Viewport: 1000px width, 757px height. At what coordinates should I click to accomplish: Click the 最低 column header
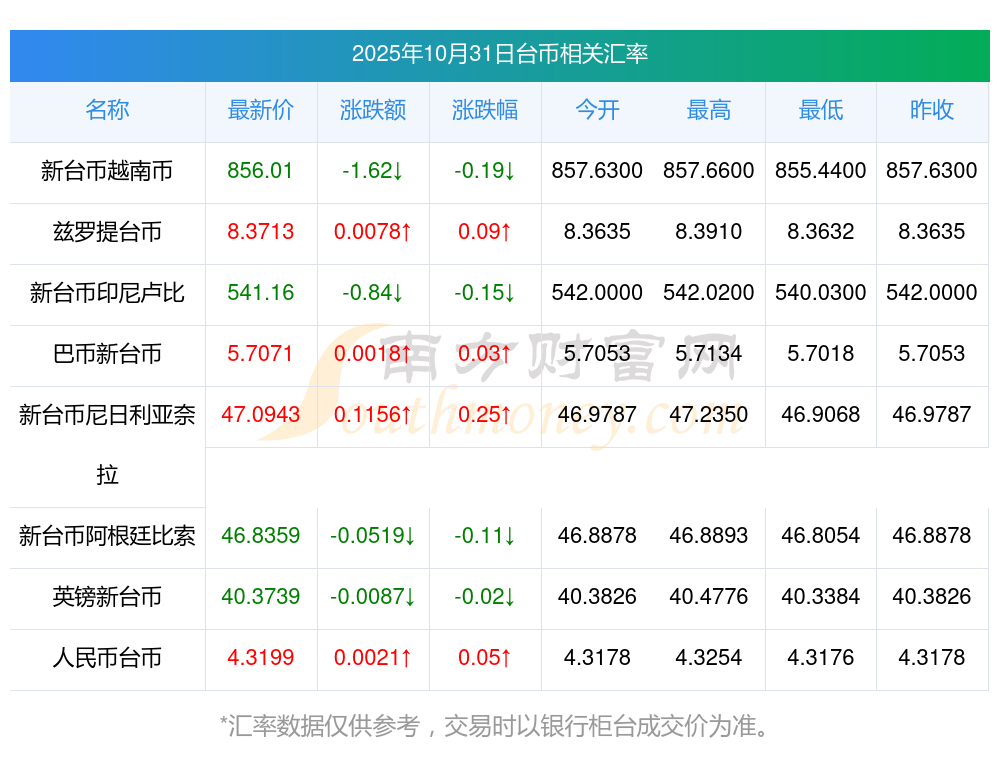[x=820, y=110]
